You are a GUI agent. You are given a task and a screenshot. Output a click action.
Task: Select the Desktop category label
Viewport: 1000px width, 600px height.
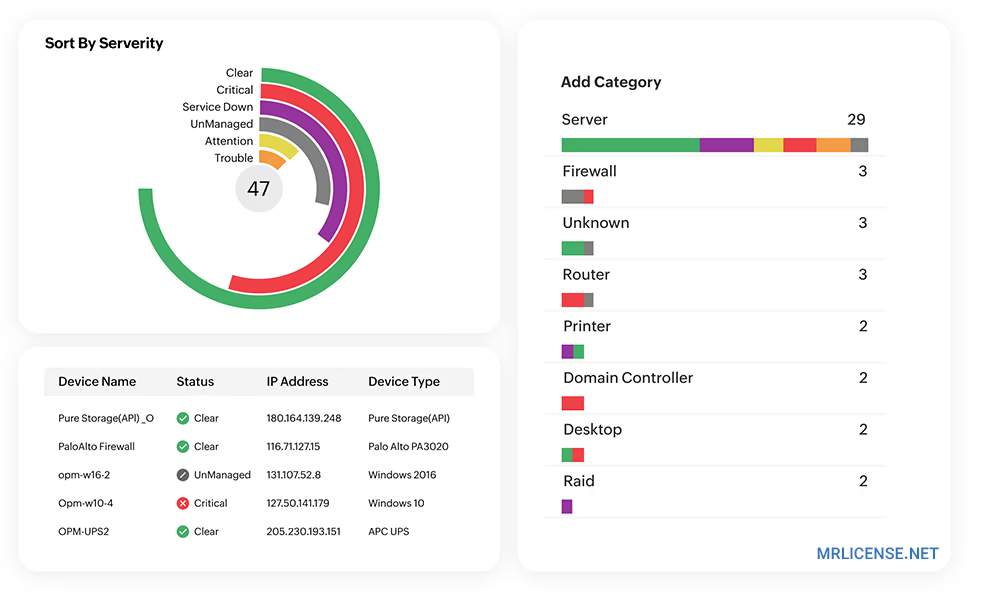click(x=592, y=429)
